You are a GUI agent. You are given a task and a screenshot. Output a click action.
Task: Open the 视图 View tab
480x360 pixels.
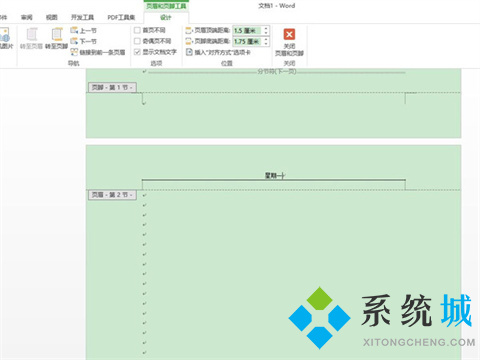(x=51, y=17)
